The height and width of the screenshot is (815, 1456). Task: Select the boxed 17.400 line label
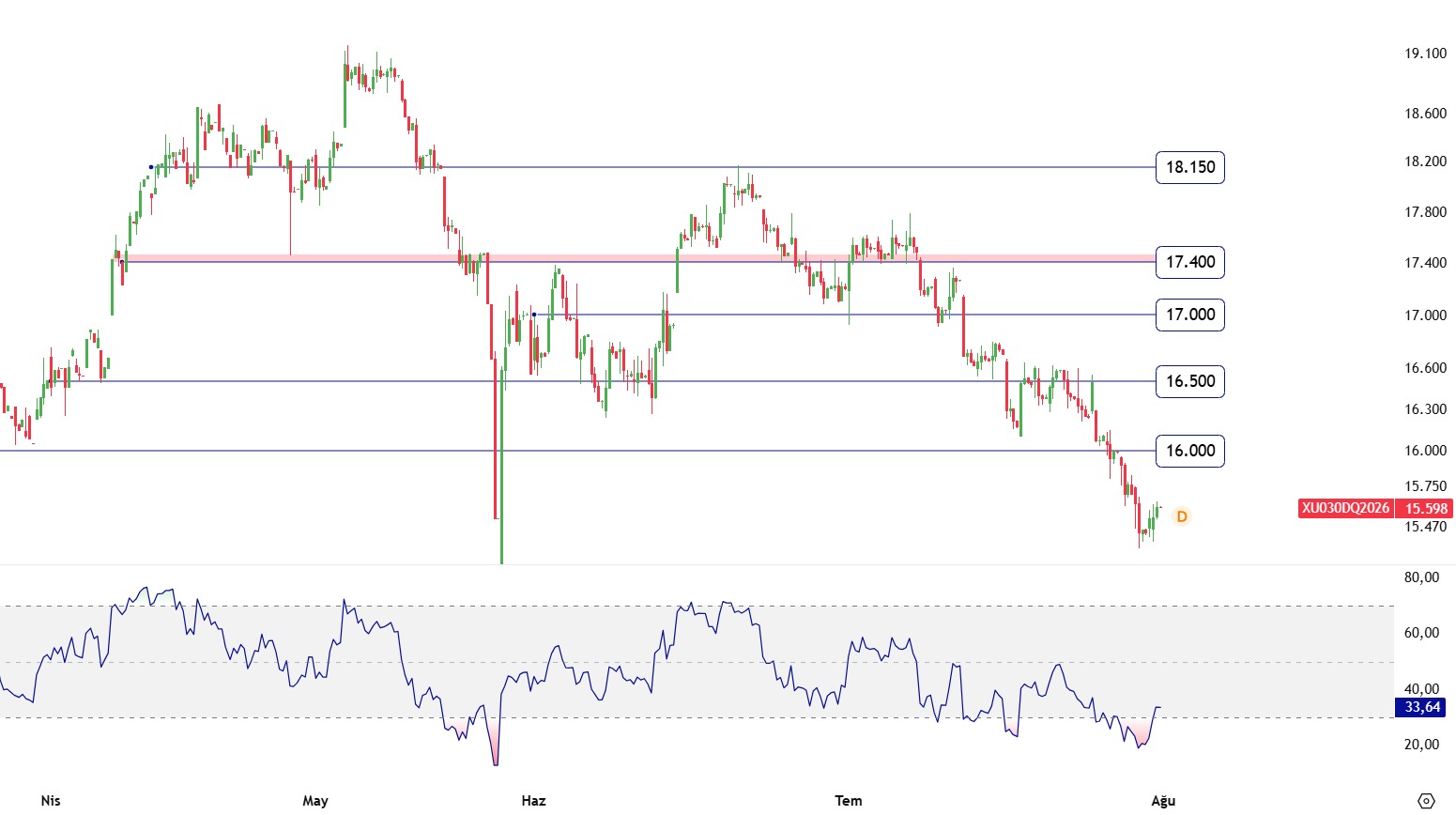(x=1190, y=262)
